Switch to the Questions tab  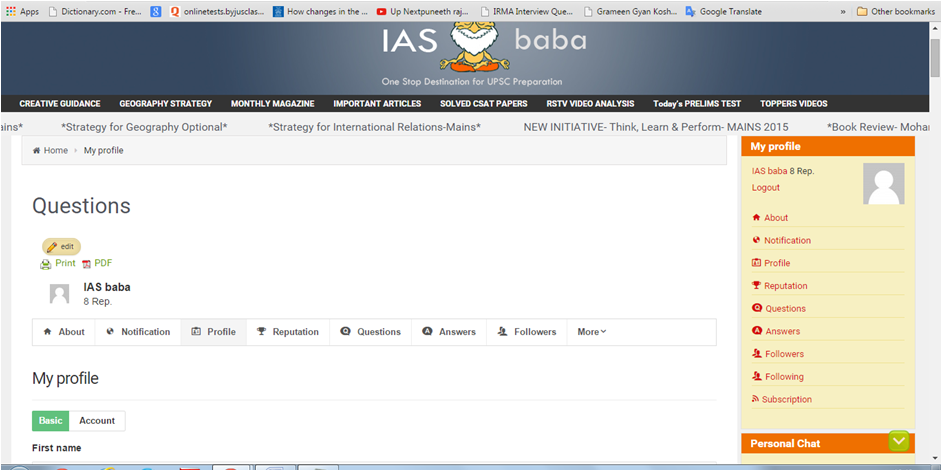coord(371,332)
